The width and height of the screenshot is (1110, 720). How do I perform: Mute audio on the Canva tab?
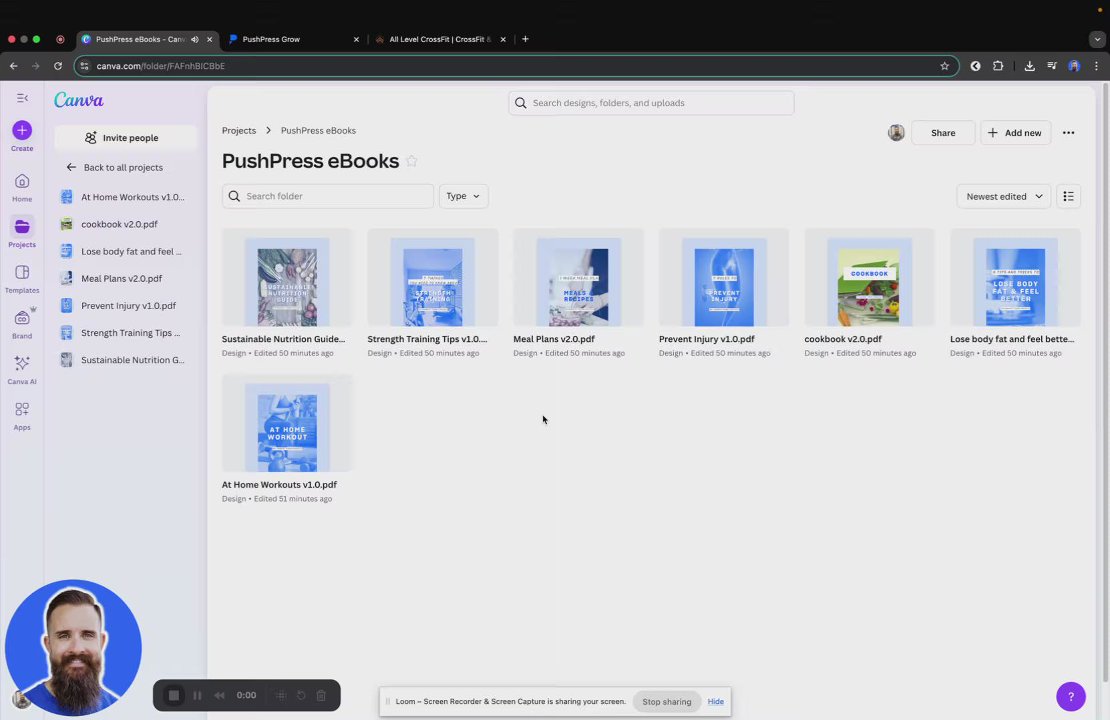click(x=195, y=40)
